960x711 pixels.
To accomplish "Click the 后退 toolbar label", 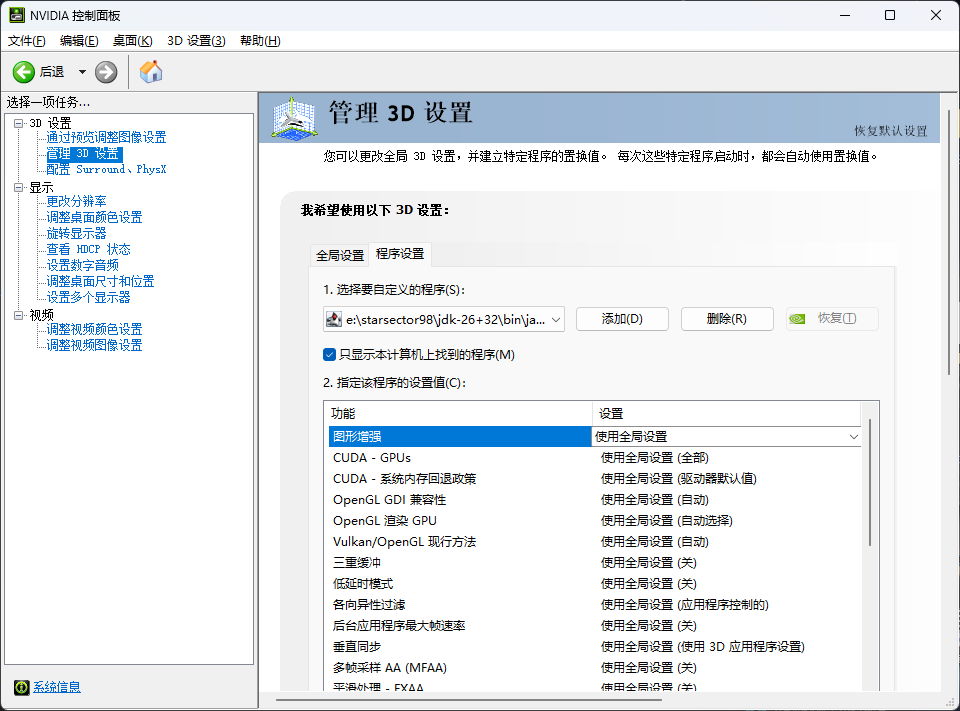I will [52, 72].
